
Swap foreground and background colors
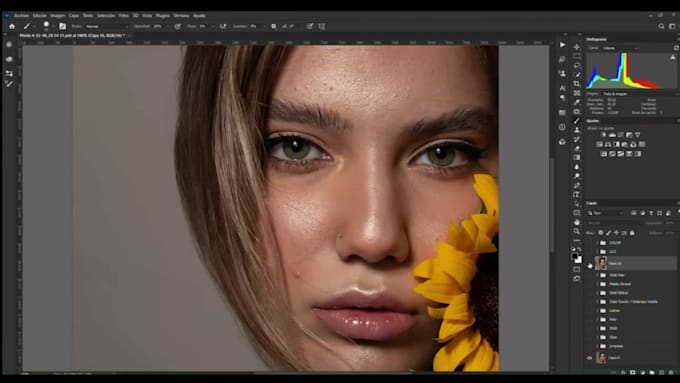pos(580,249)
